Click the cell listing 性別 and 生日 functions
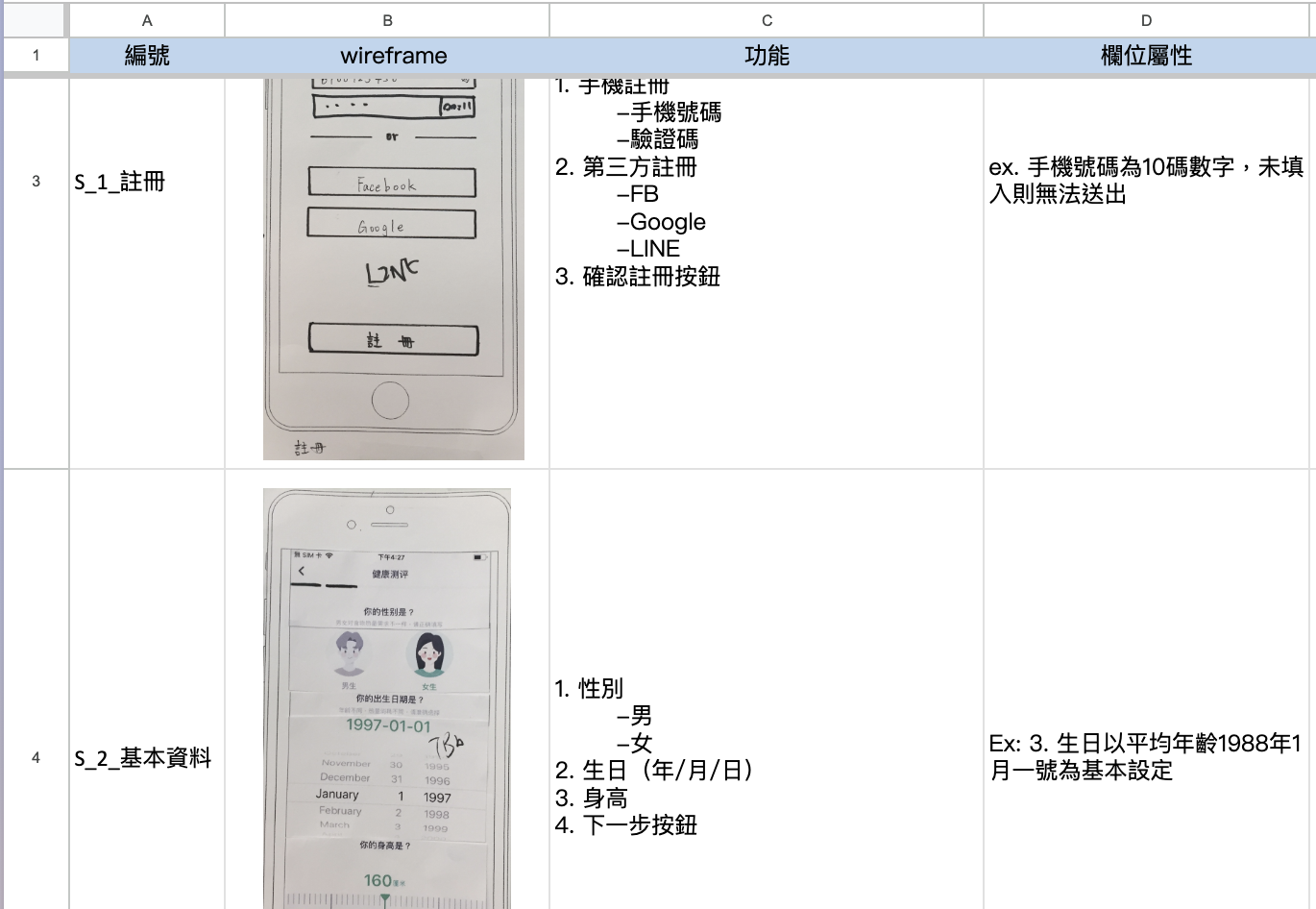 (x=767, y=689)
